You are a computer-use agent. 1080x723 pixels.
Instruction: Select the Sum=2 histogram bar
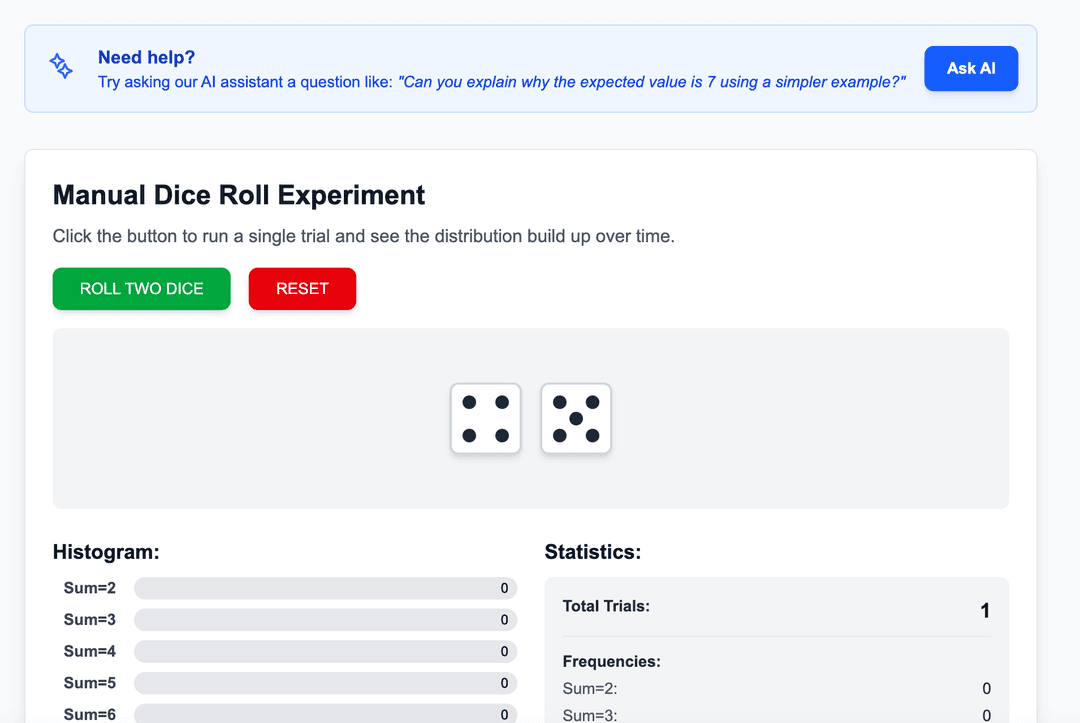tap(325, 588)
